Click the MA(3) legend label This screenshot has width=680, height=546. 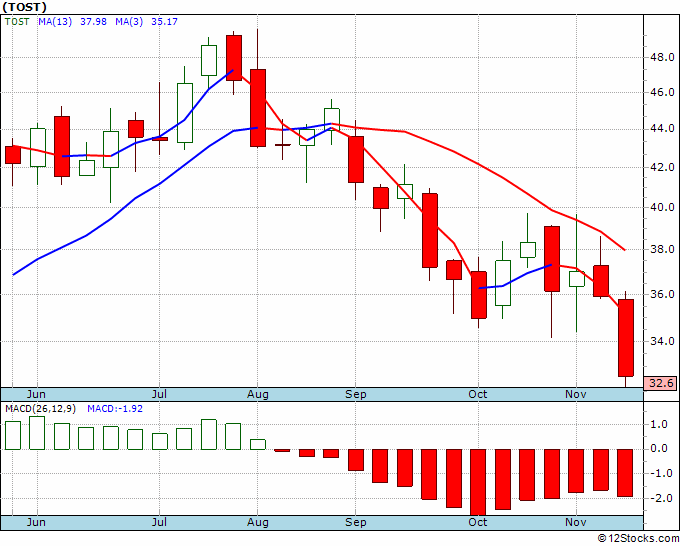[129, 22]
